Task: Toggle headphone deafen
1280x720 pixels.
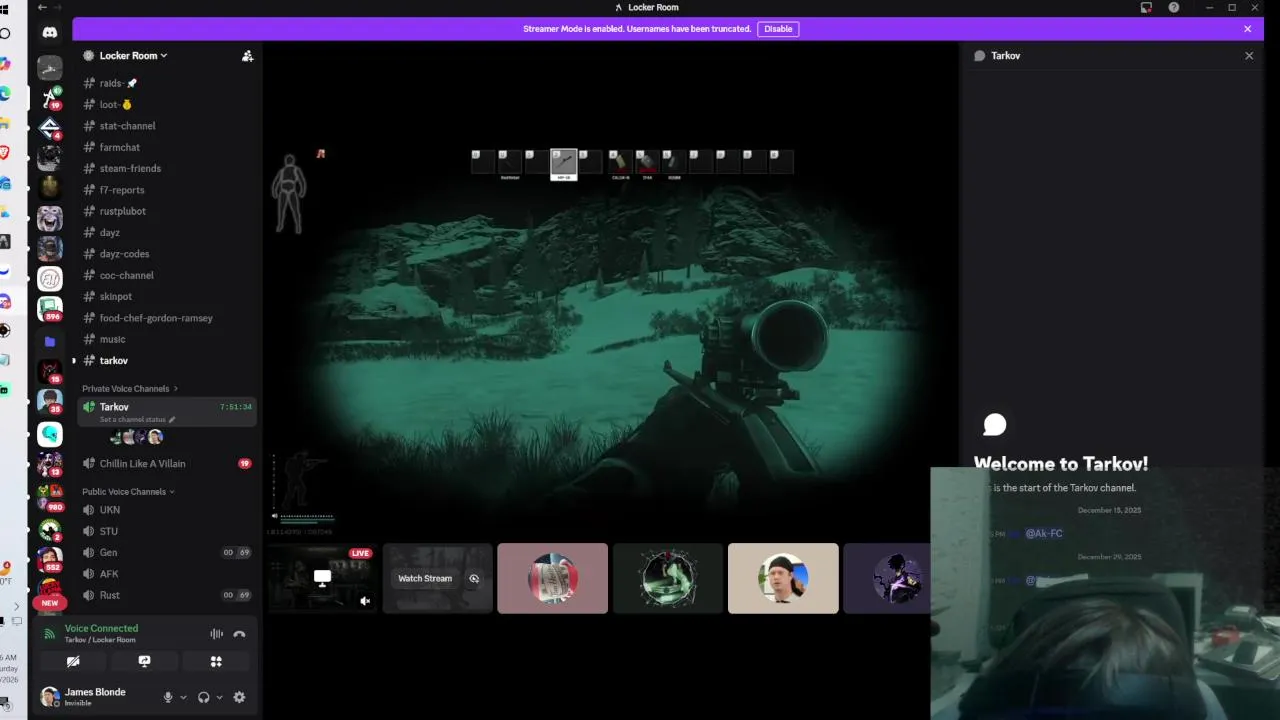Action: pos(204,697)
